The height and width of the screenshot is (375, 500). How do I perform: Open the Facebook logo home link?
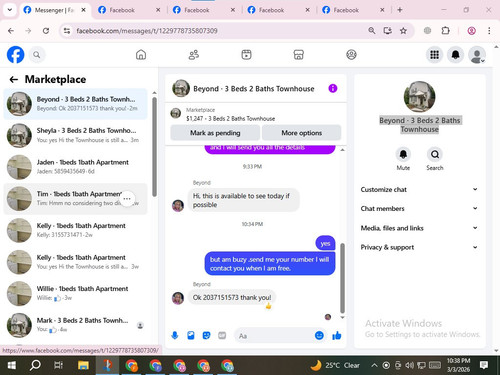coord(15,55)
